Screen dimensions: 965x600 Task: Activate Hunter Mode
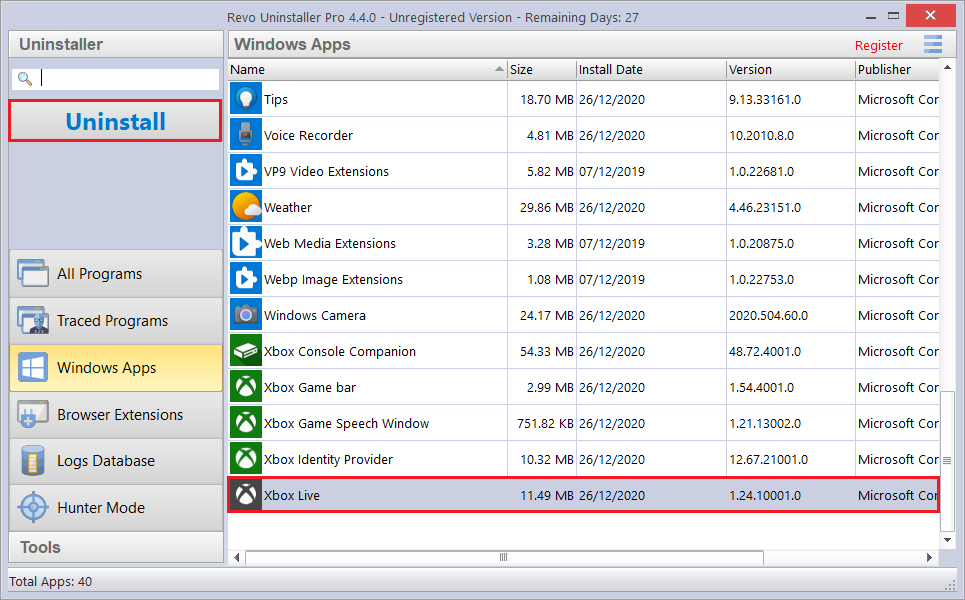(x=116, y=508)
